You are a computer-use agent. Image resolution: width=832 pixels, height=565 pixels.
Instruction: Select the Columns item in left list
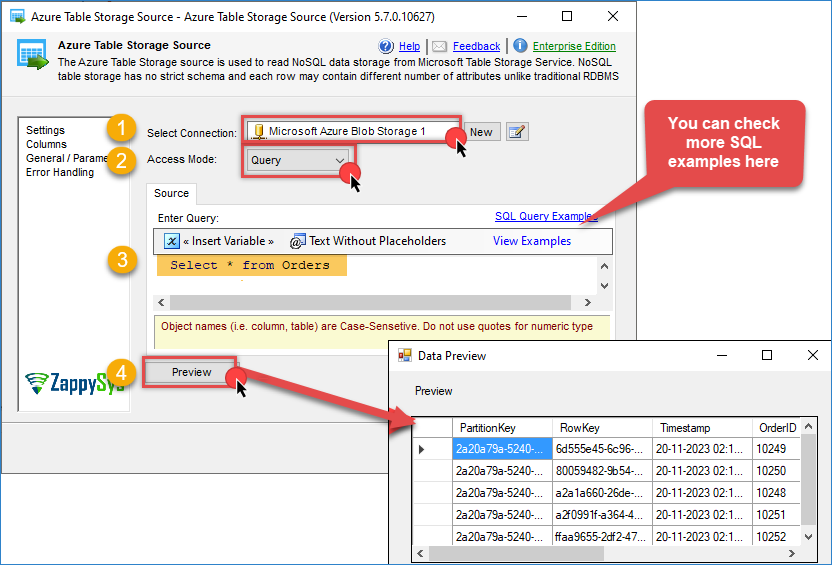click(46, 144)
